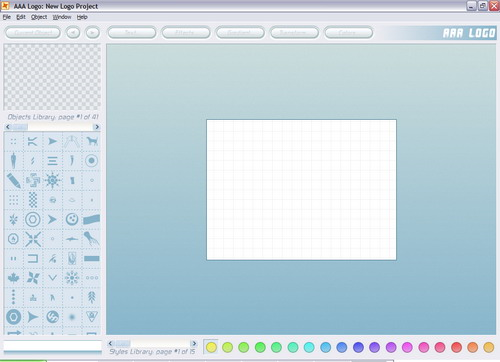Pick the pine tree shape
Viewport: 500px width, 362px height.
click(x=92, y=297)
